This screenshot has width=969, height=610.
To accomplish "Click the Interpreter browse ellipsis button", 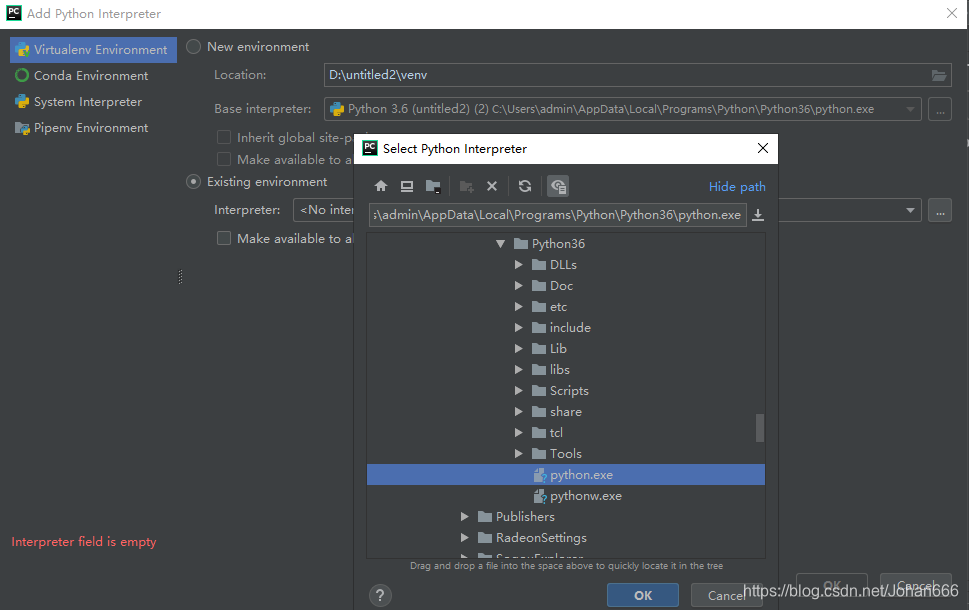I will pyautogui.click(x=939, y=210).
